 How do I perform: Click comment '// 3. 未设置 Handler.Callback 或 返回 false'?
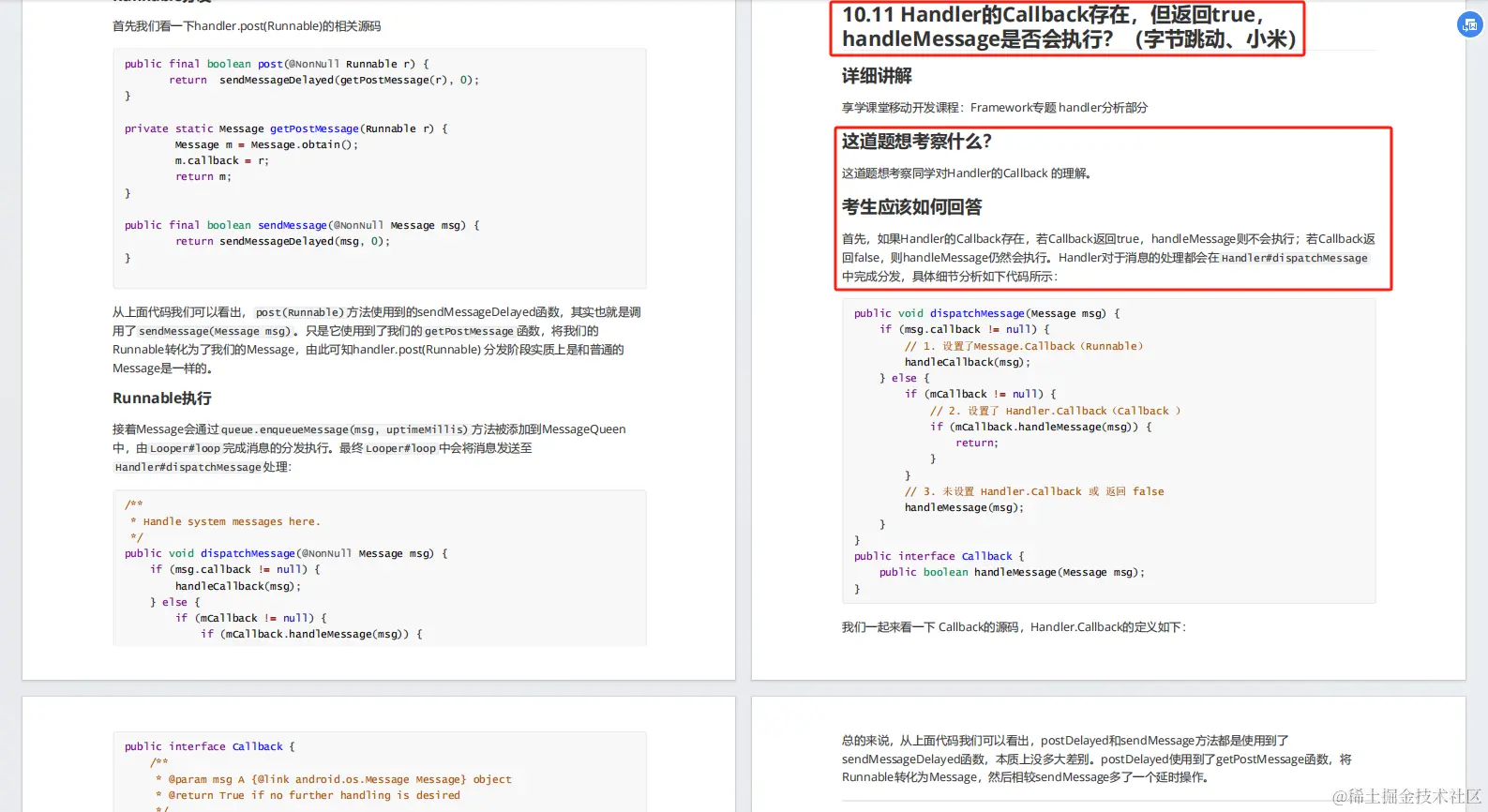1034,491
